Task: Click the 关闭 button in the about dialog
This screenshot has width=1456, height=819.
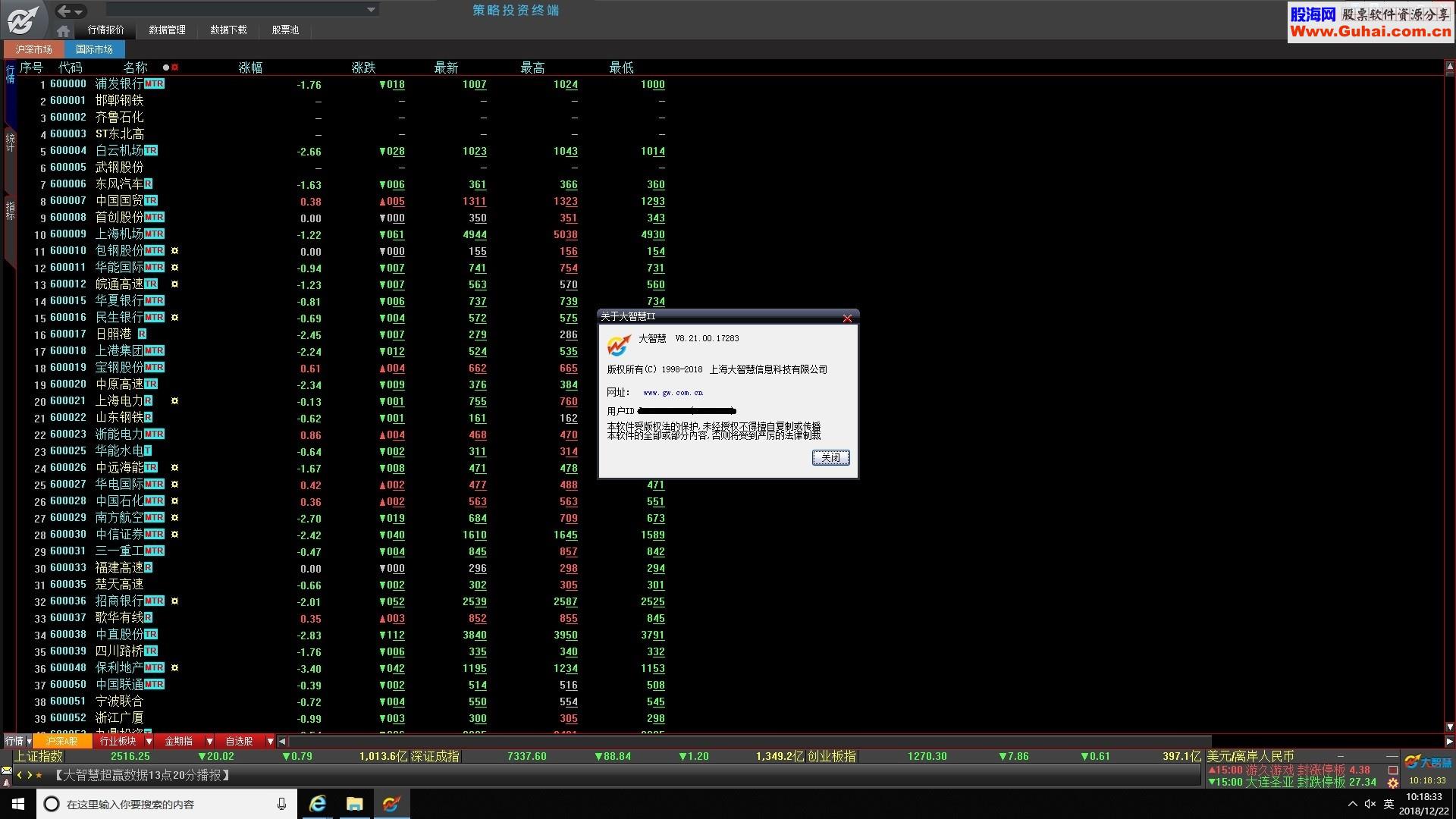Action: [830, 457]
